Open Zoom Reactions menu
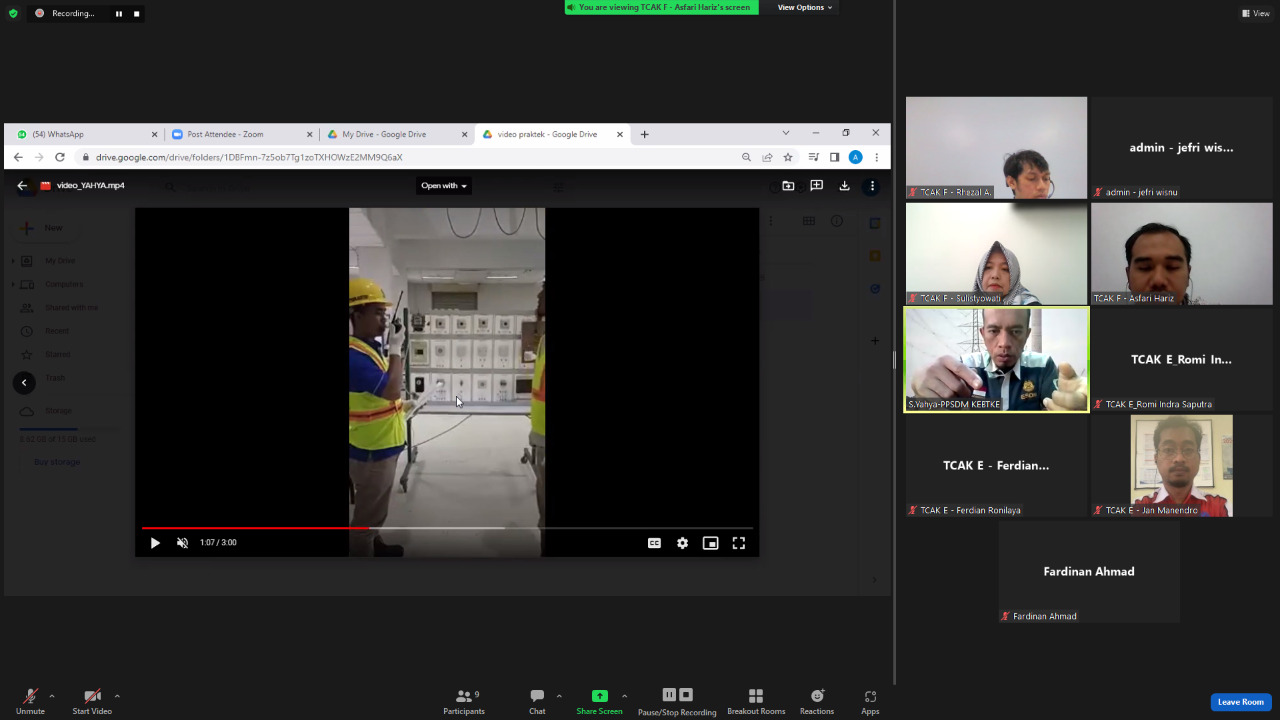The height and width of the screenshot is (720, 1280). point(817,701)
